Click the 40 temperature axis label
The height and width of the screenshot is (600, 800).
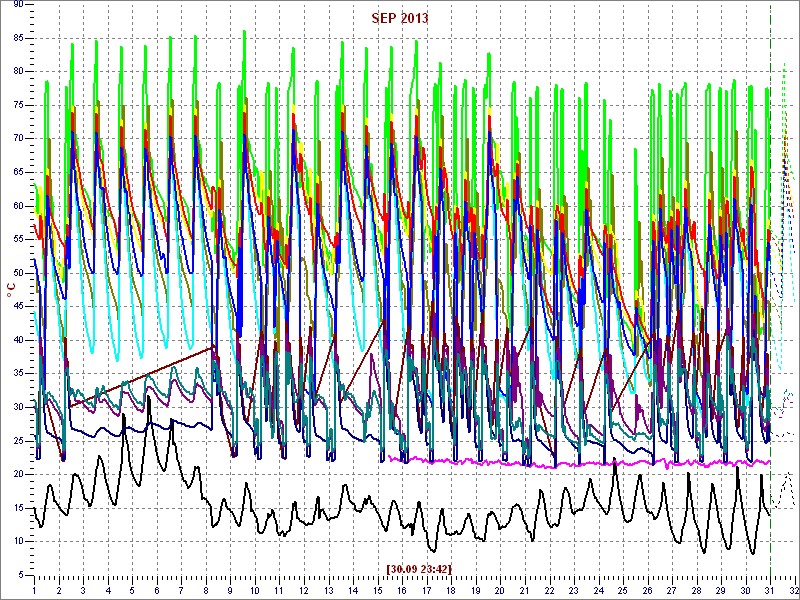point(18,340)
